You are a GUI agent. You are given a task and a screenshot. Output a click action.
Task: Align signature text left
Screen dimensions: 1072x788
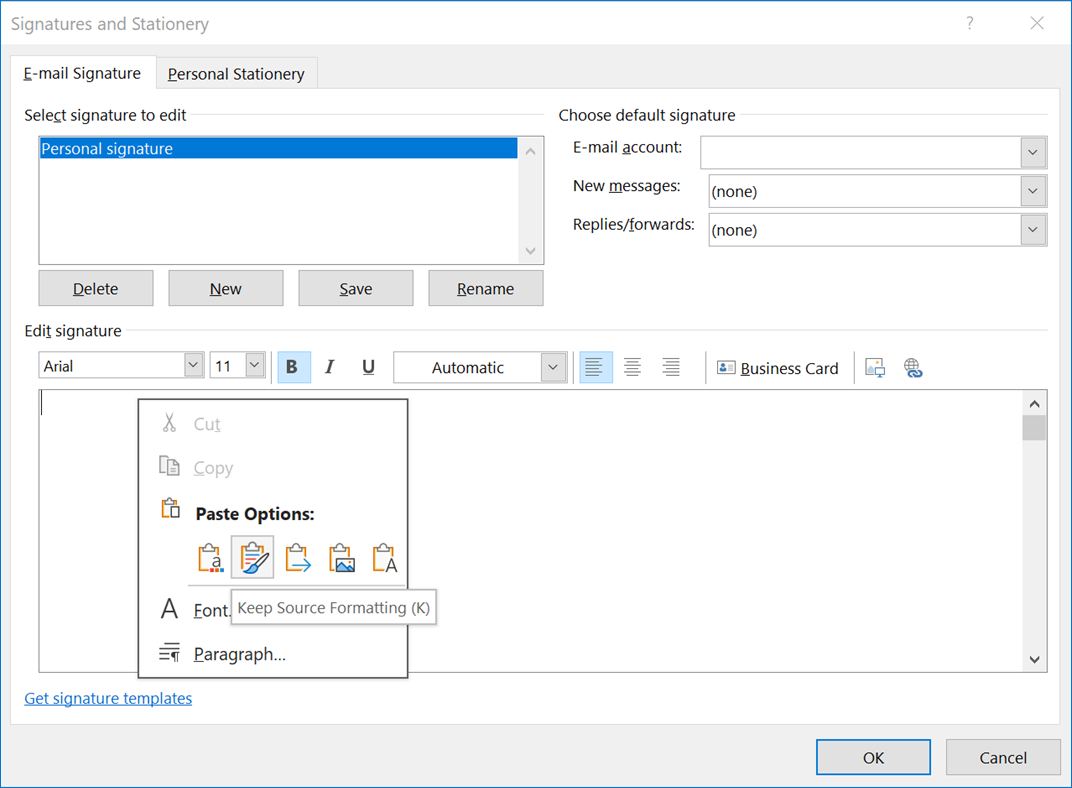coord(595,368)
